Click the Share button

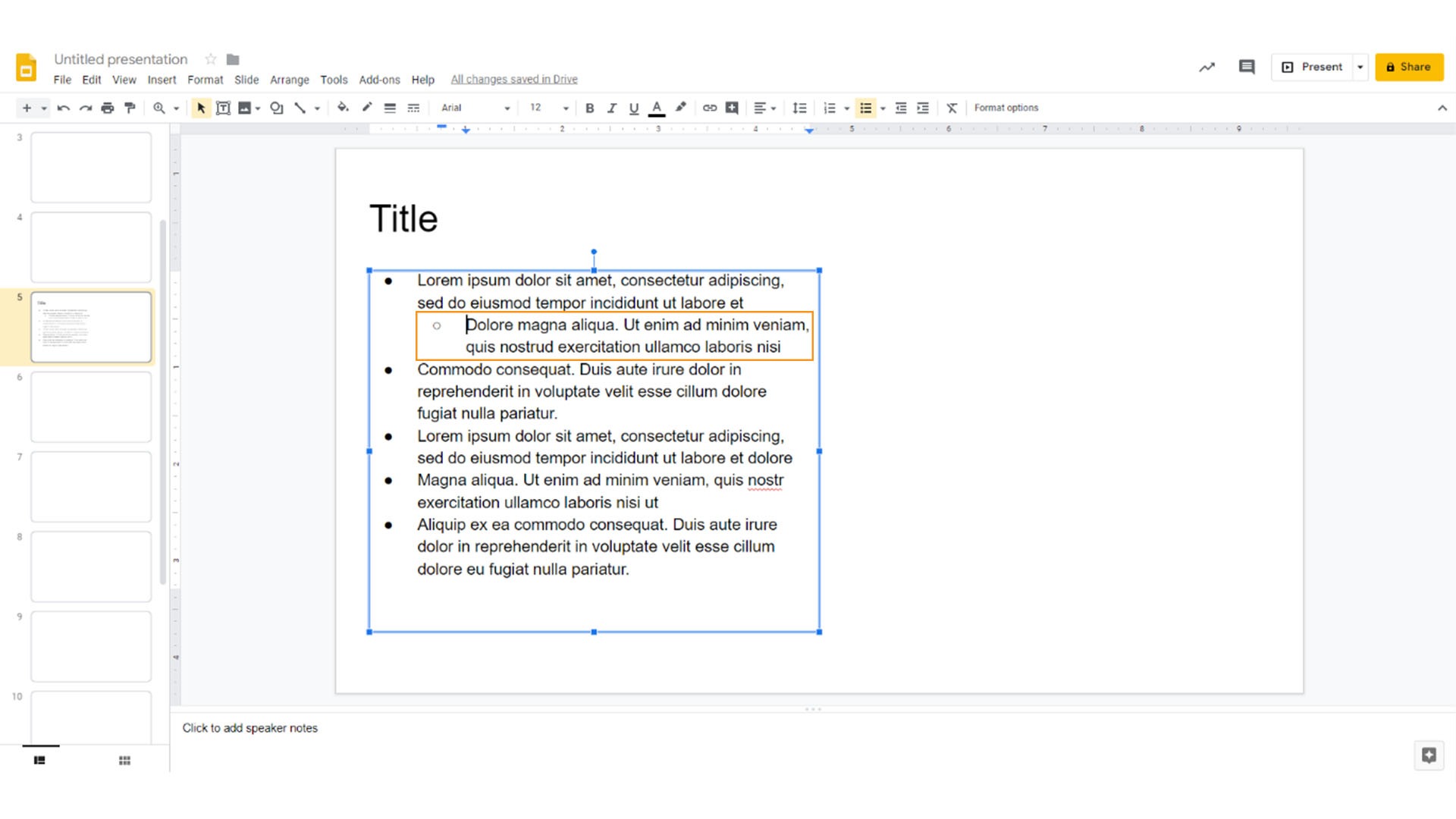[x=1409, y=66]
